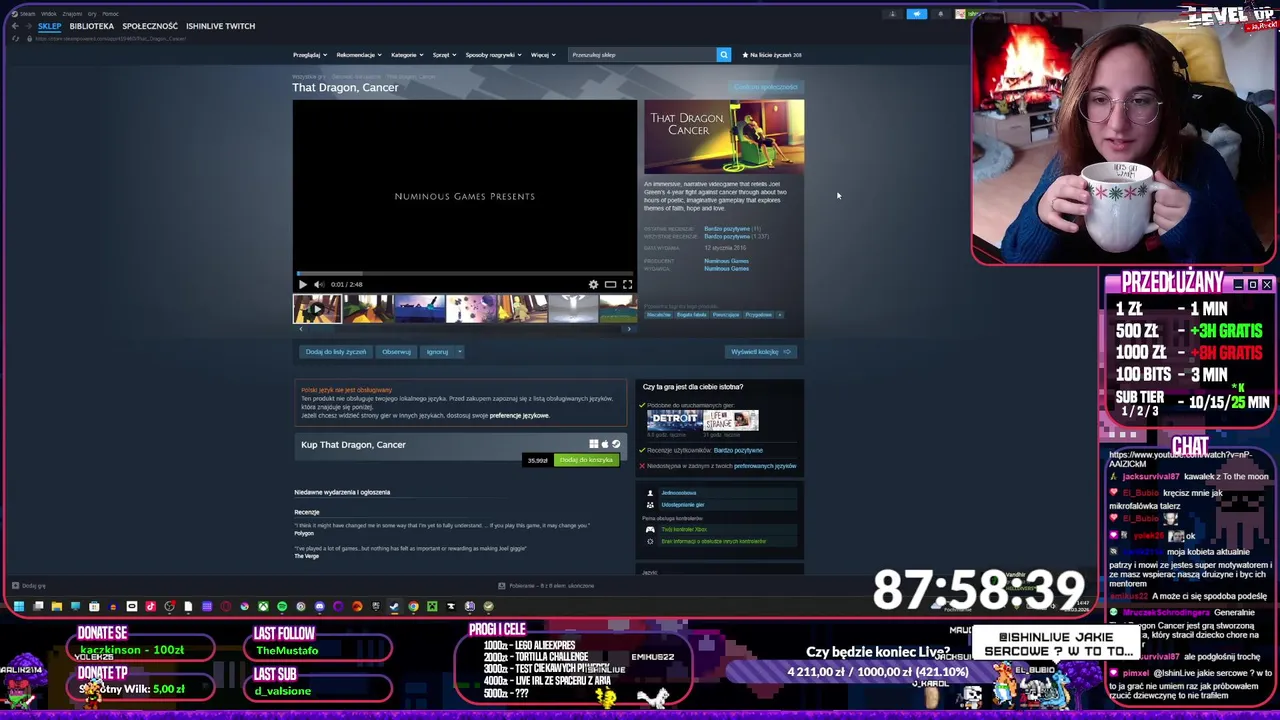Open the game header image
Screen dimensions: 1280x720
724,137
